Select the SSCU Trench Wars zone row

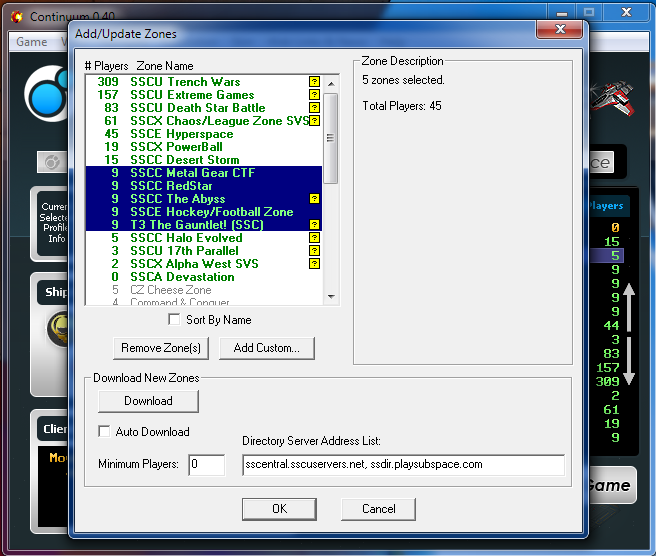[204, 82]
